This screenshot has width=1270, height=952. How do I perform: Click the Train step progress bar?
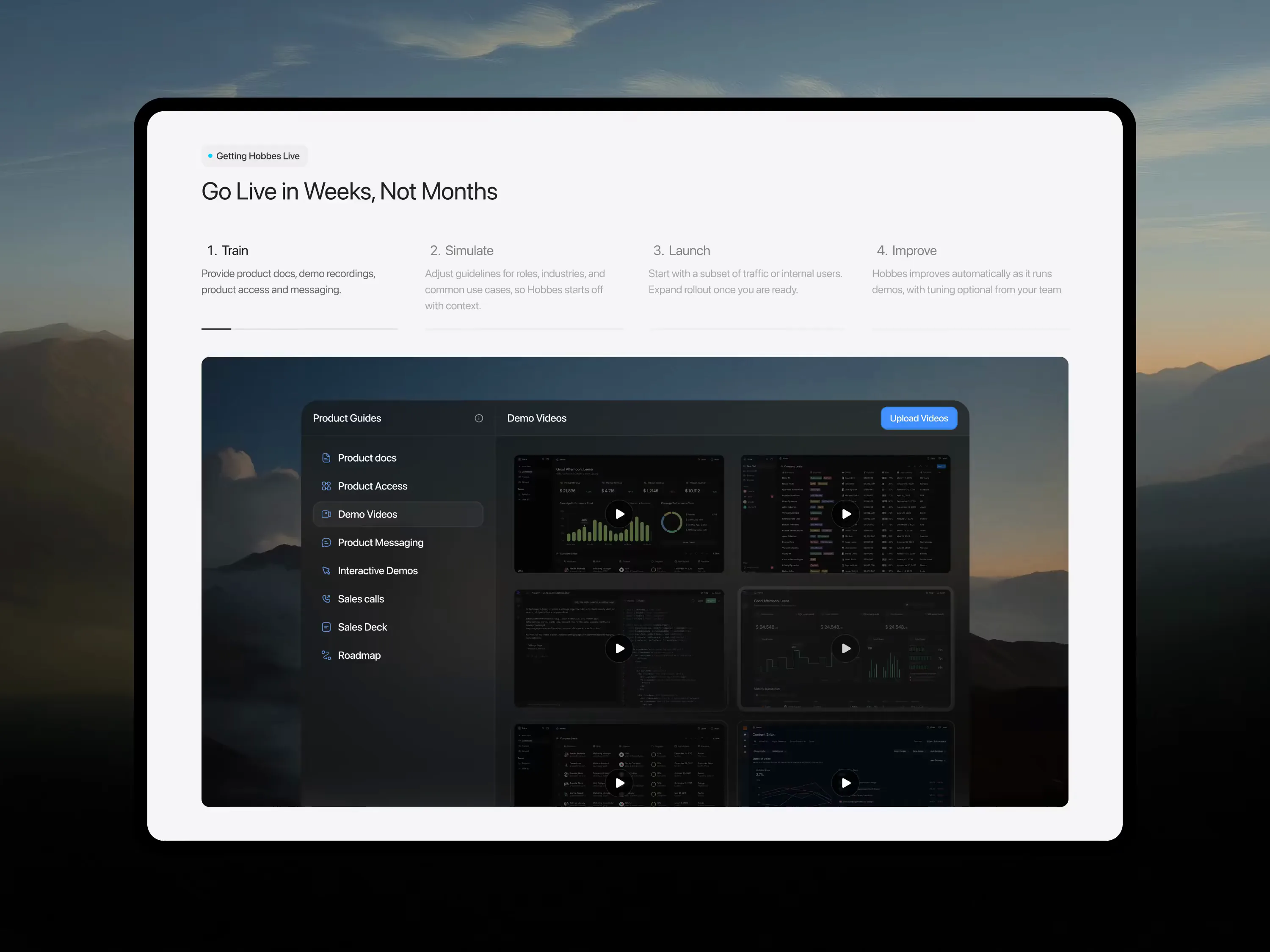[x=300, y=329]
